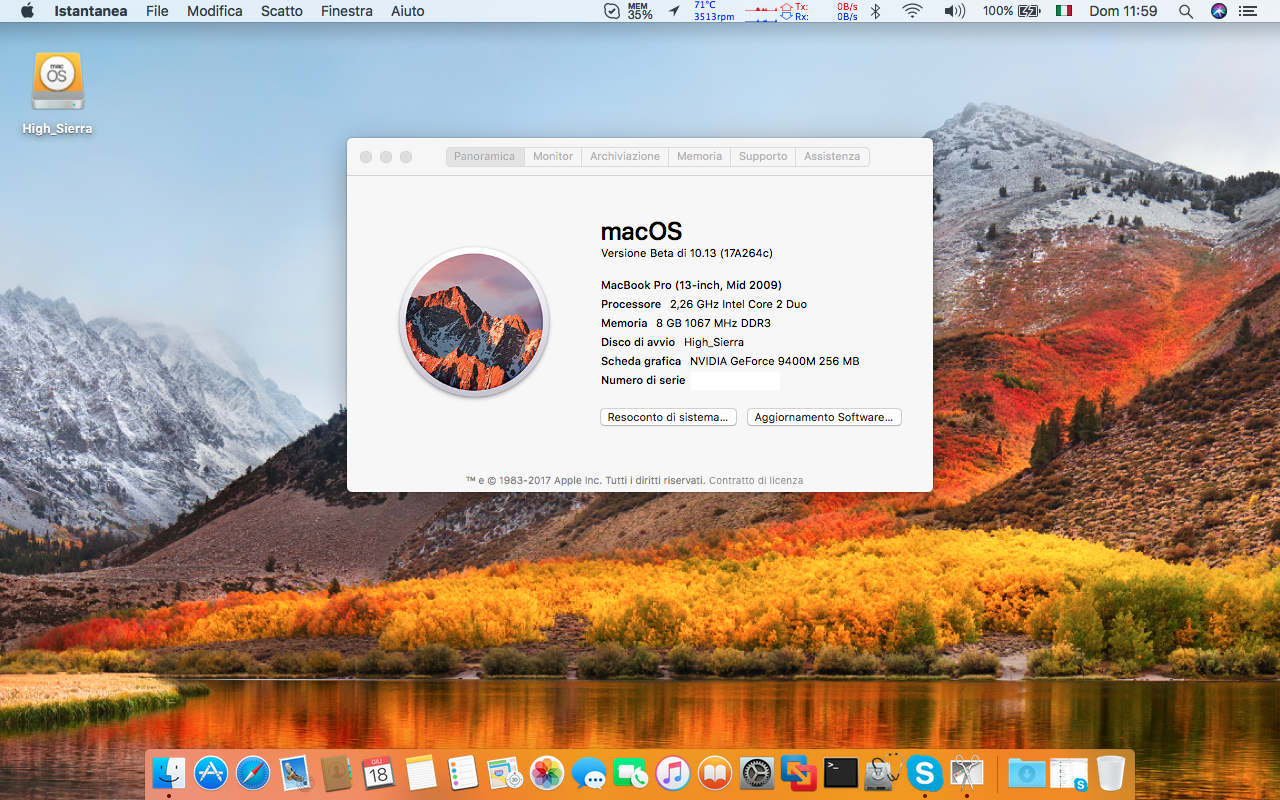The width and height of the screenshot is (1280, 800).
Task: Switch to the Assistenza tab
Action: 832,156
